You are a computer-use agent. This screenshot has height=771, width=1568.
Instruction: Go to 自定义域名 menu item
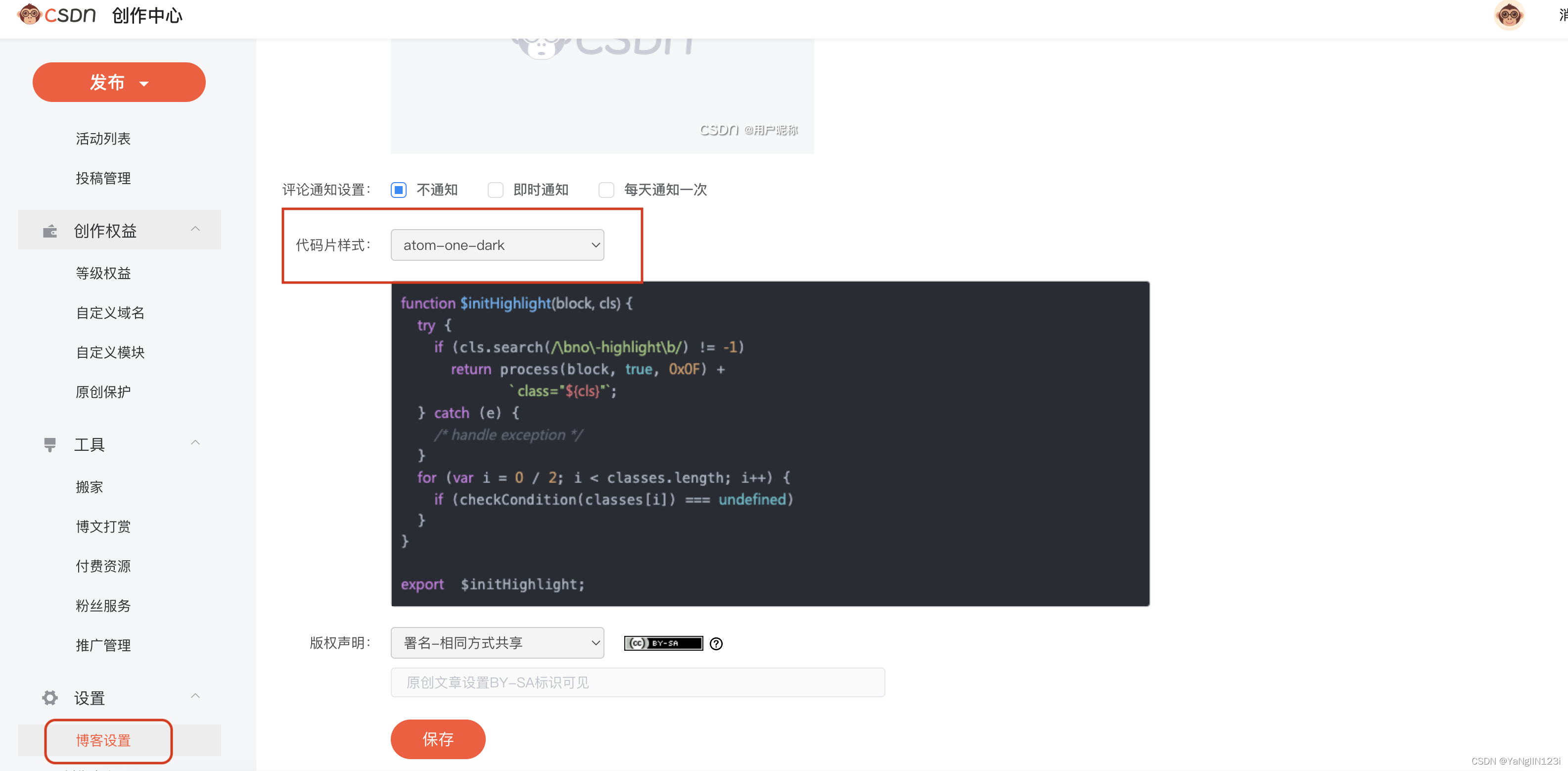(110, 313)
